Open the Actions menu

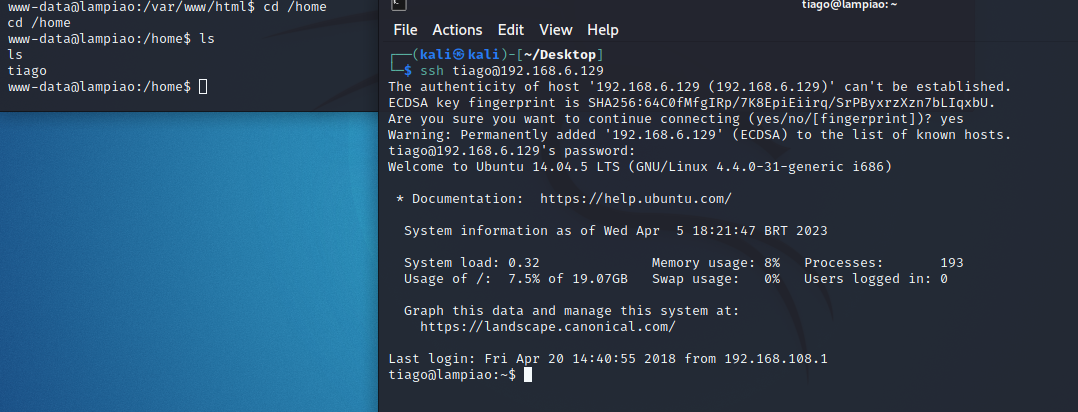457,30
